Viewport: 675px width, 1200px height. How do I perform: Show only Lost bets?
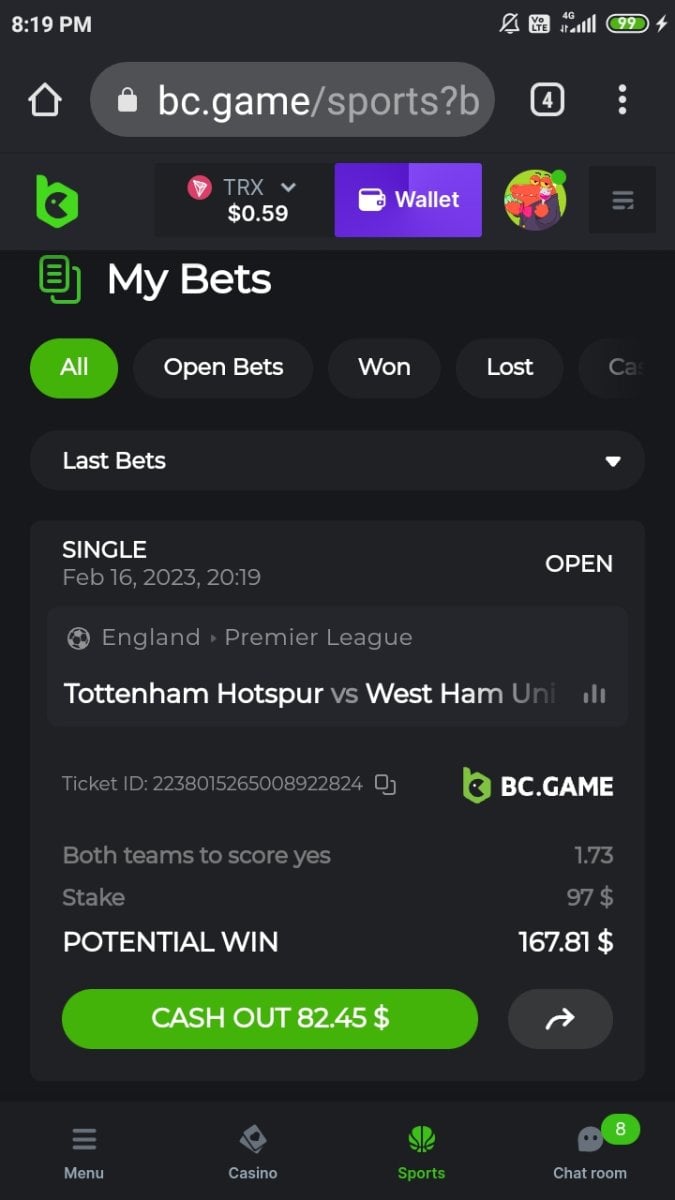pos(510,367)
